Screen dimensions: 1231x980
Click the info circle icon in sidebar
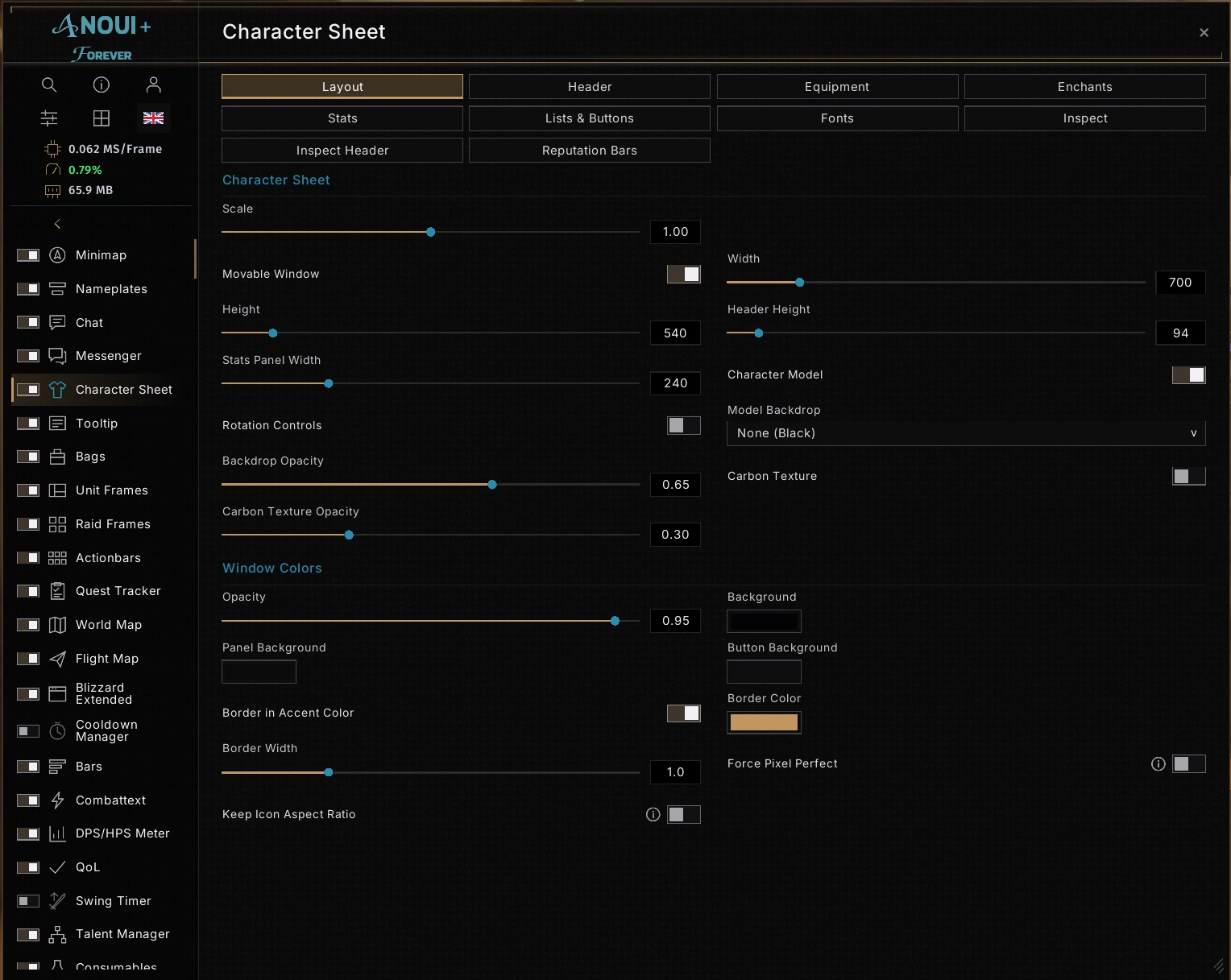(102, 85)
